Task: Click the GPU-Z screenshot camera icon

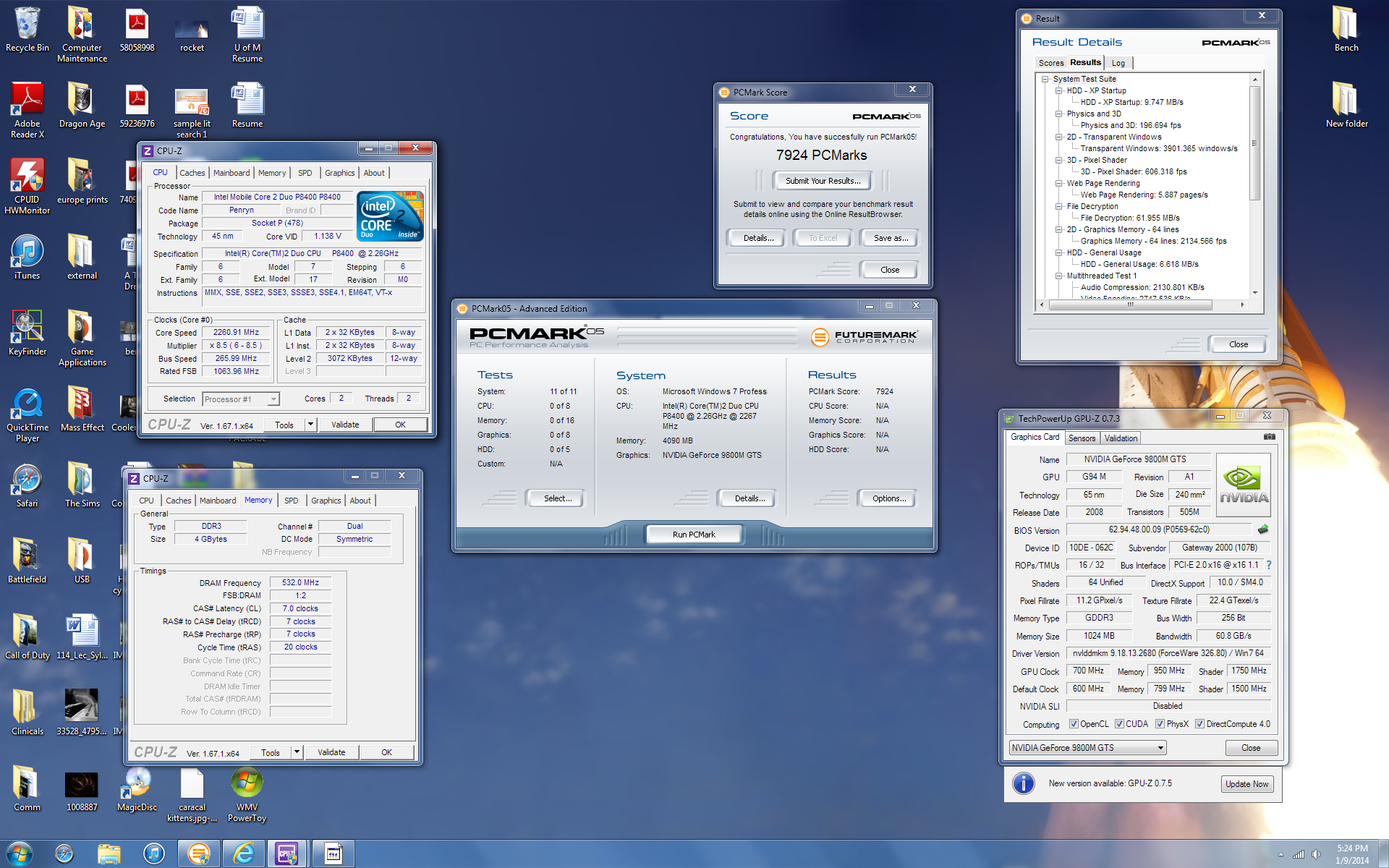Action: coord(1269,437)
